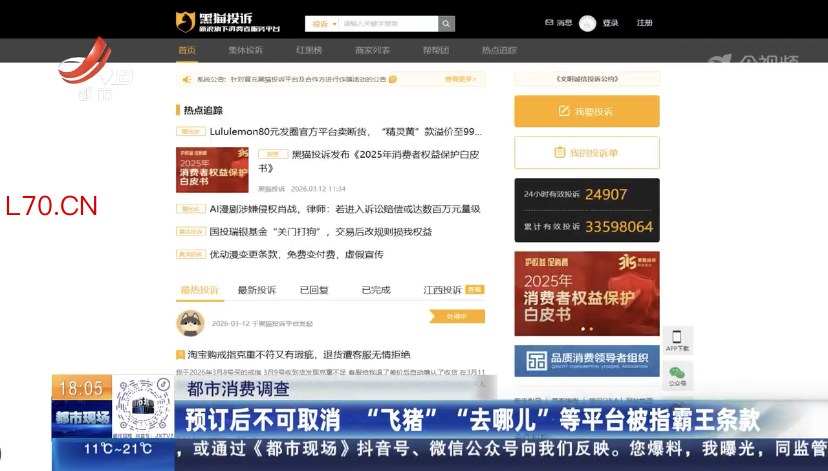Open the 2025 消费者权益保护白皮书 banner
The image size is (828, 471).
tap(587, 293)
